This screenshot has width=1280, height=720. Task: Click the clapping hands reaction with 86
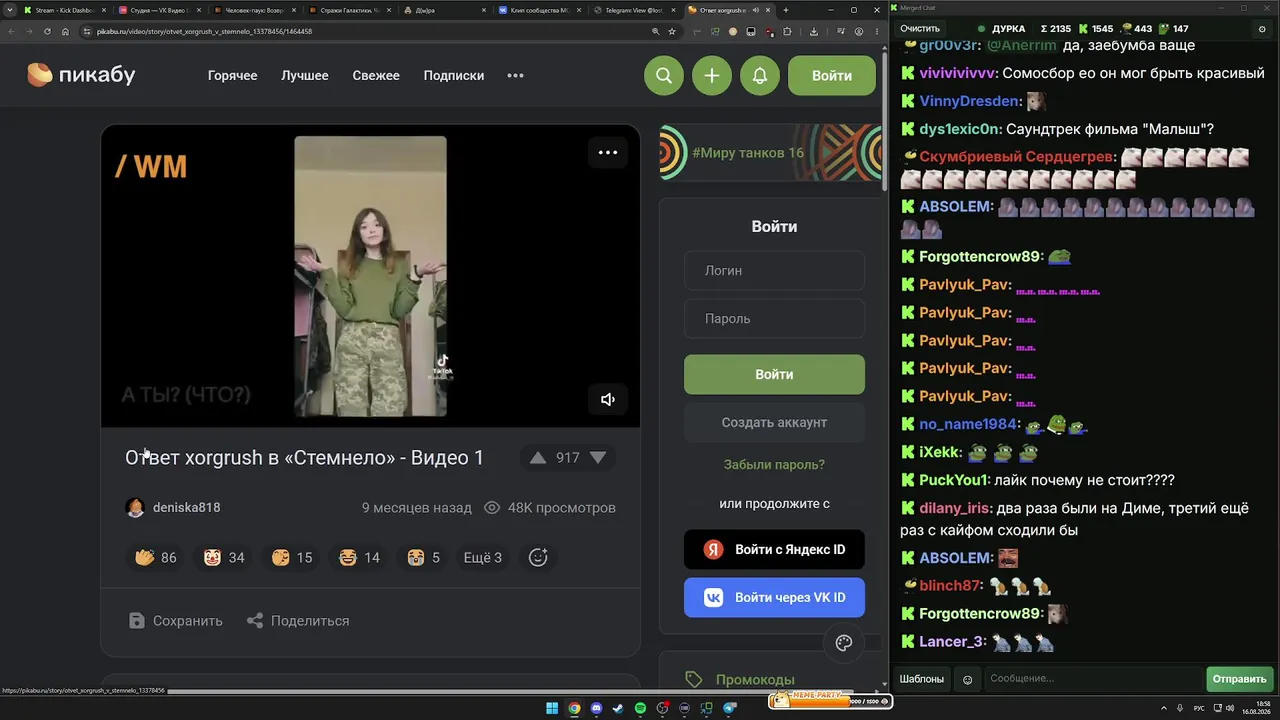(155, 557)
